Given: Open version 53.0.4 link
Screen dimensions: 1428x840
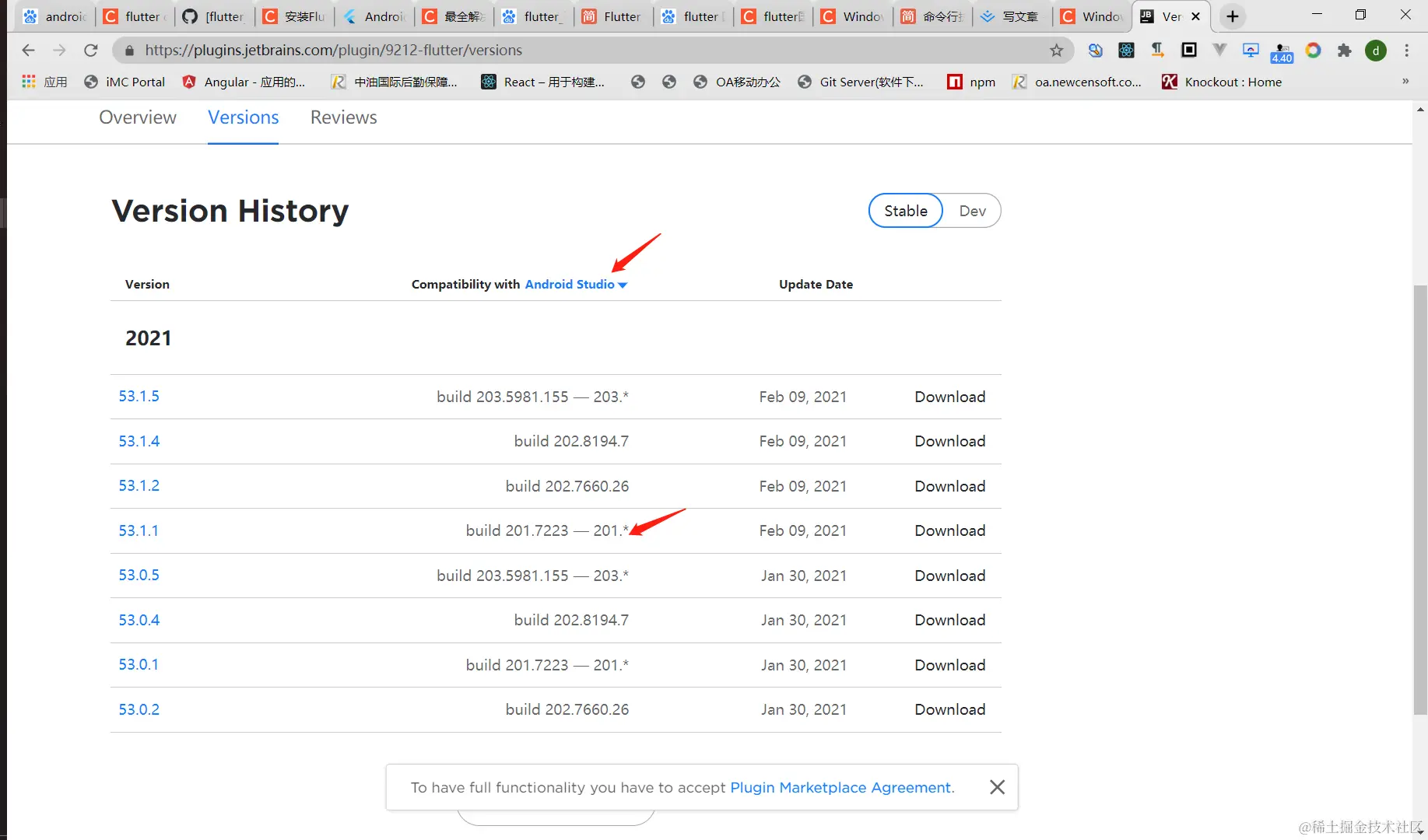Looking at the screenshot, I should tap(139, 620).
